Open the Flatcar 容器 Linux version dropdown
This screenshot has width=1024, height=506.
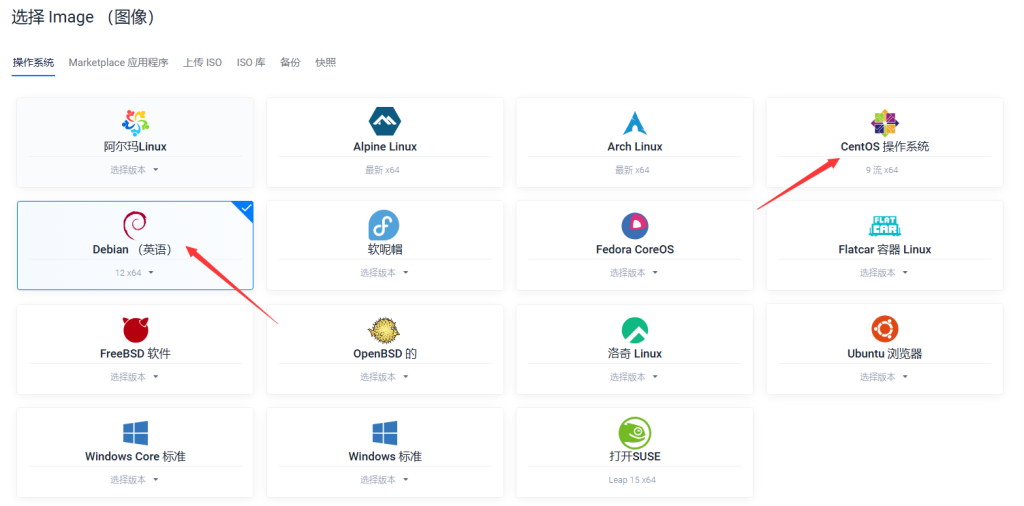click(884, 273)
